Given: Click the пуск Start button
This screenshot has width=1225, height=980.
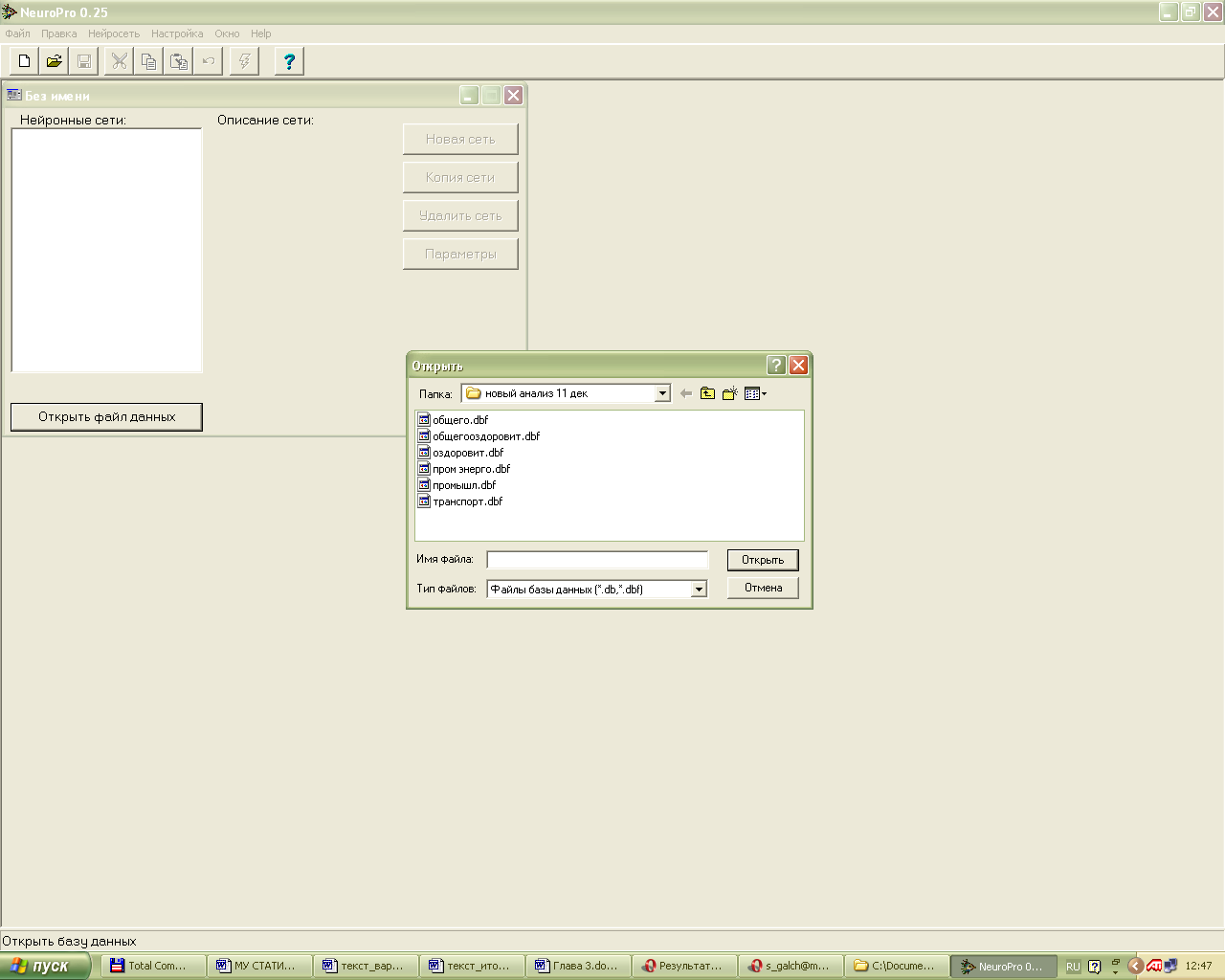Looking at the screenshot, I should [45, 966].
